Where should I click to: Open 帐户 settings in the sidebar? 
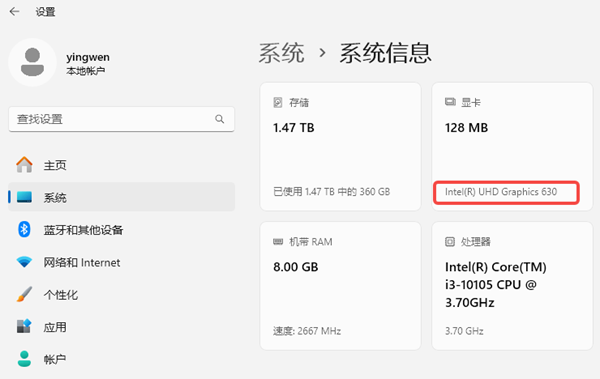tap(121, 359)
